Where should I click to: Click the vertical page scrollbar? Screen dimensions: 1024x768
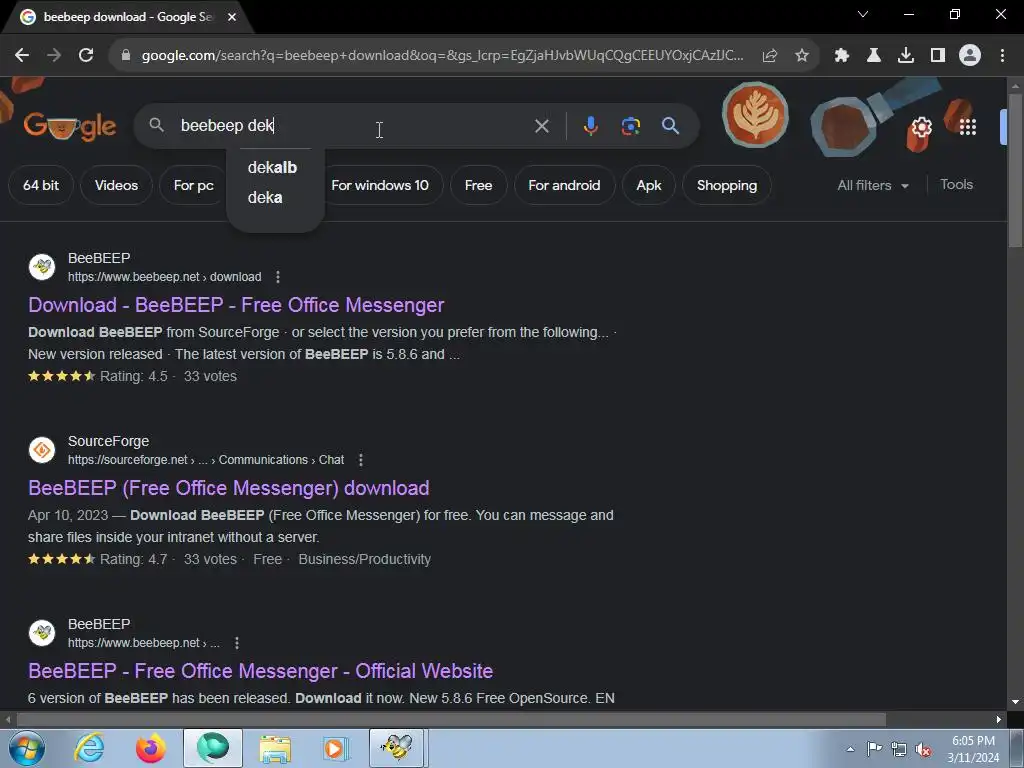(x=1015, y=171)
